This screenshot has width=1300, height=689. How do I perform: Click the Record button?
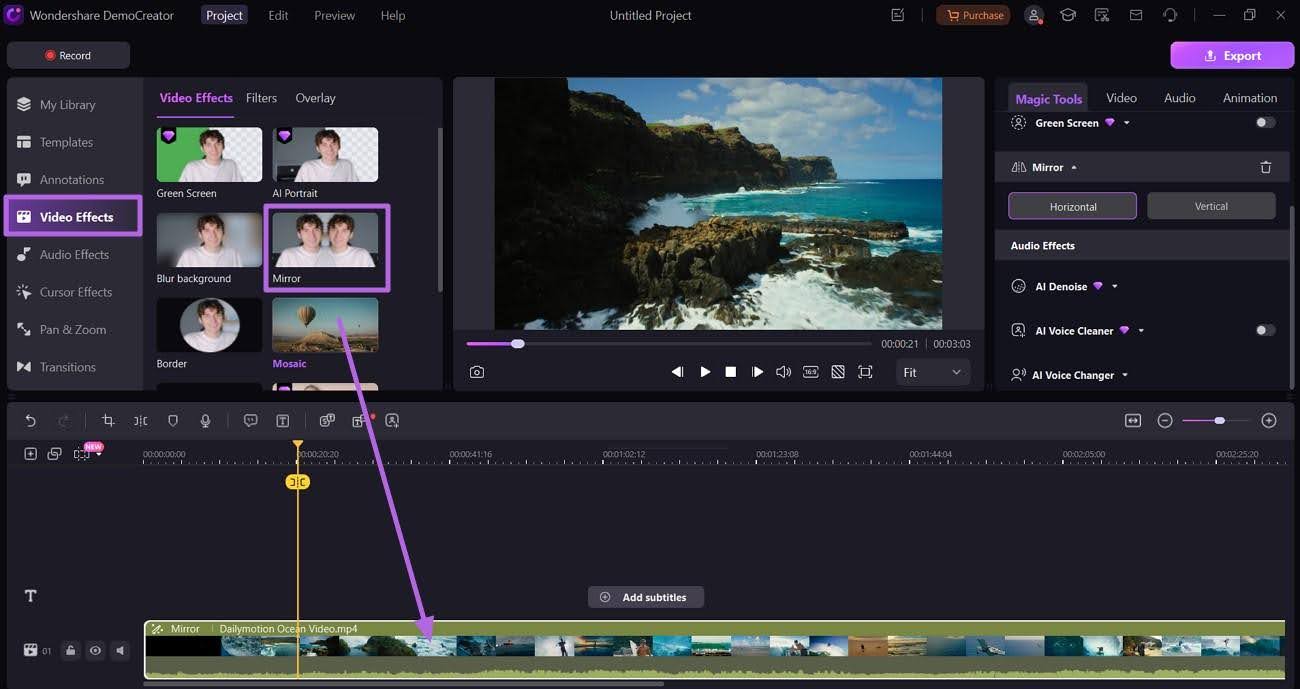tap(68, 55)
